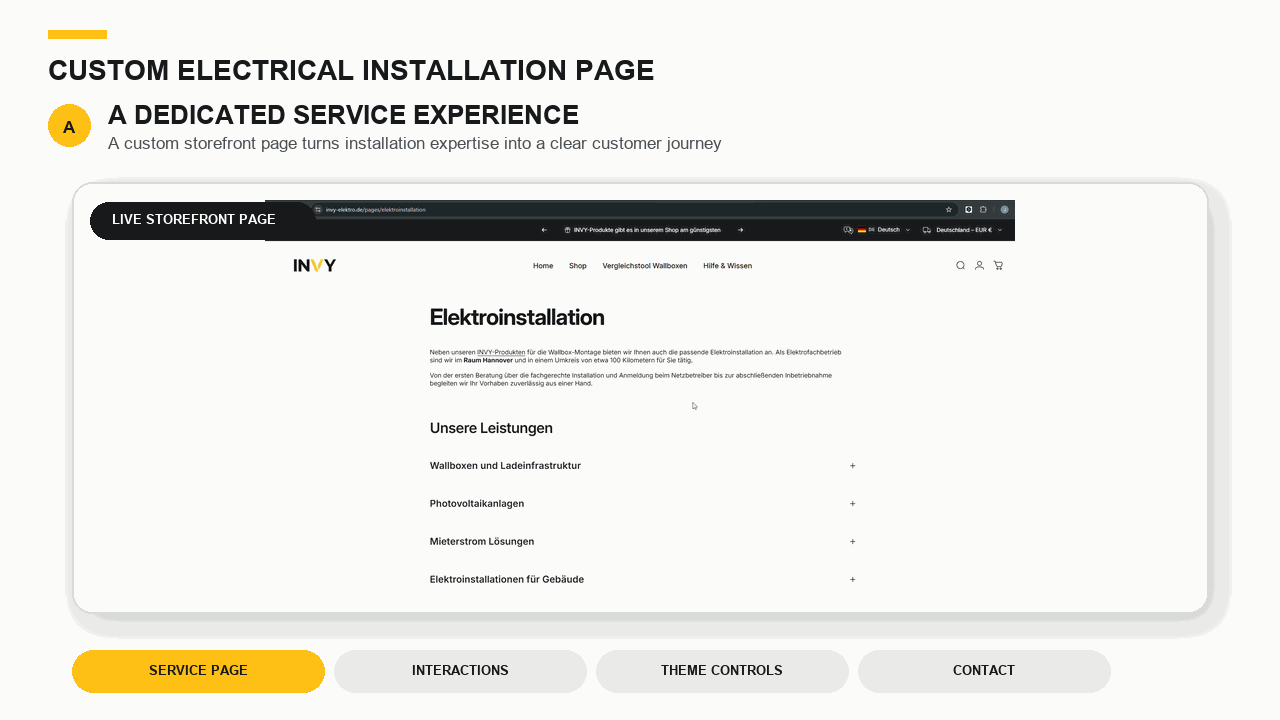Screen dimensions: 1280x720
Task: Open the Deutschland – EUR € country dropdown
Action: pos(962,230)
